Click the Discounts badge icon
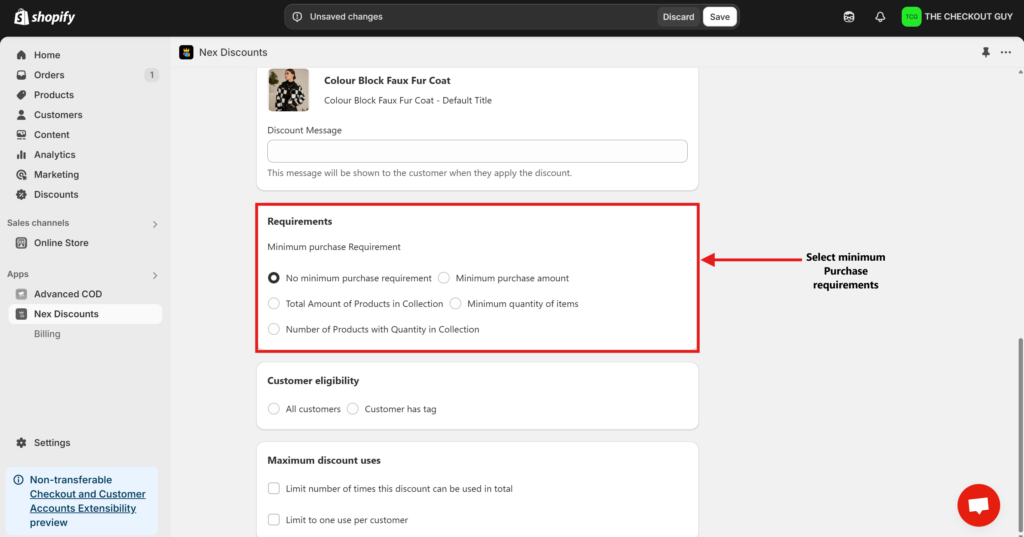Screen dimensions: 1024x537 22,195
